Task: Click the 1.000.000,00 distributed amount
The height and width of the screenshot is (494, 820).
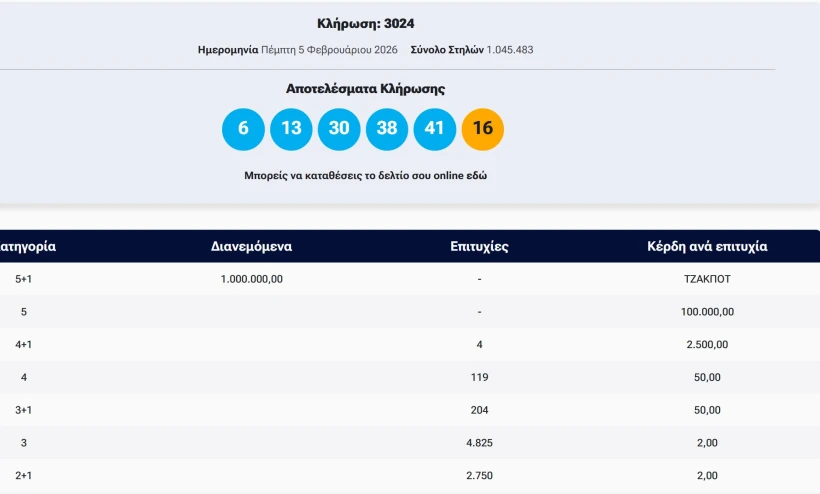Action: click(252, 279)
